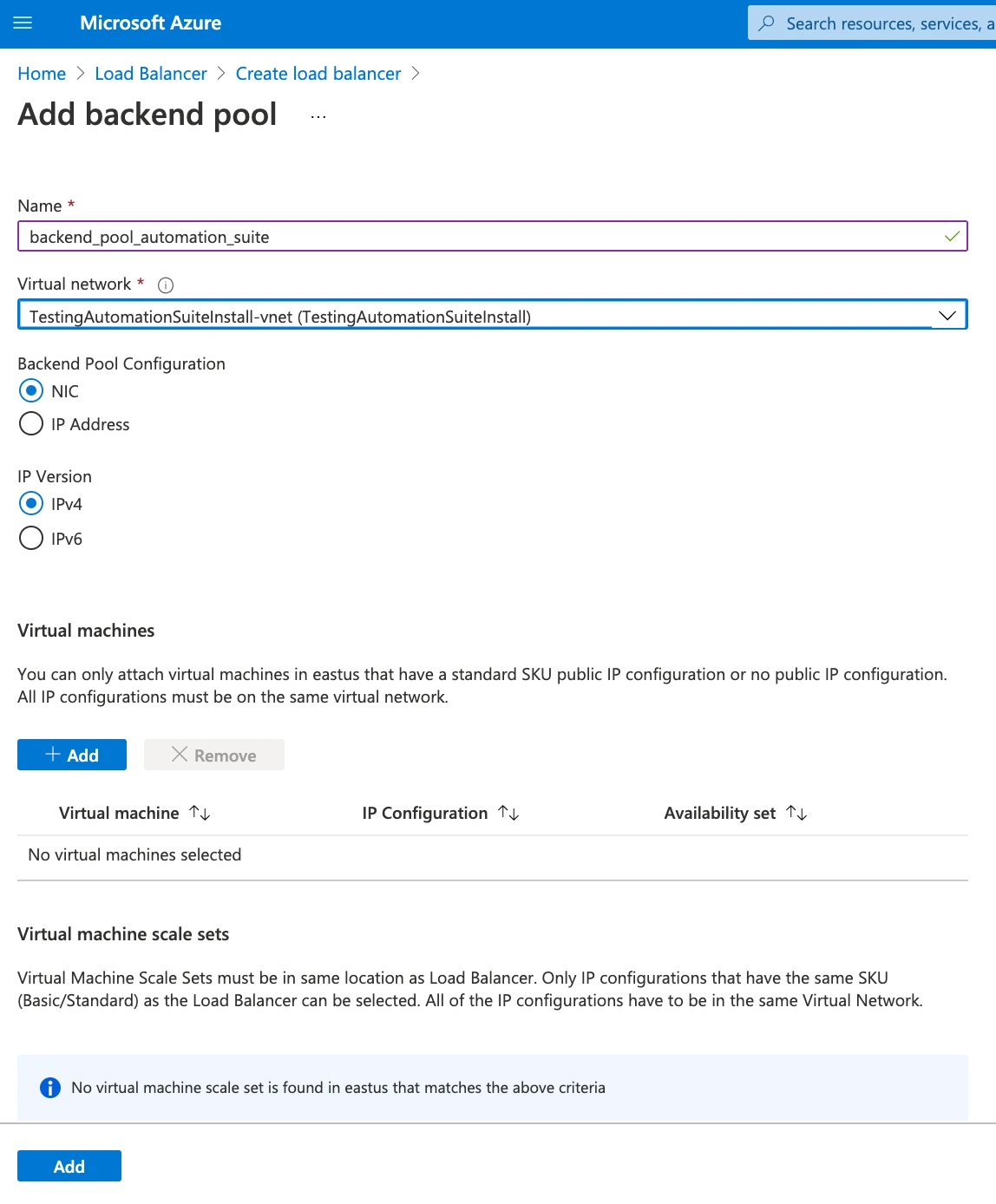Image resolution: width=996 pixels, height=1204 pixels.
Task: Select the NIC radio button
Action: click(31, 391)
